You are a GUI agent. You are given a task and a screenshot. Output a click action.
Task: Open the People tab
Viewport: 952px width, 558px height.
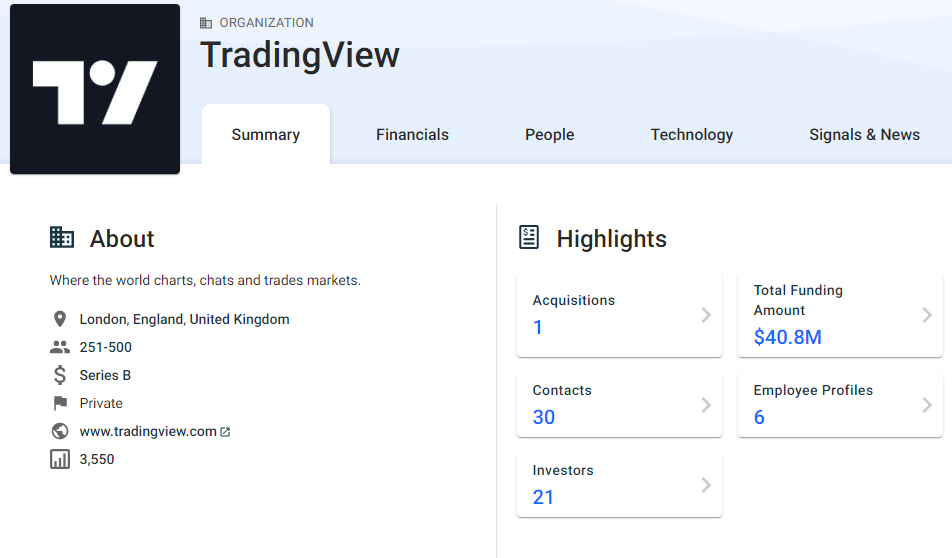point(549,134)
